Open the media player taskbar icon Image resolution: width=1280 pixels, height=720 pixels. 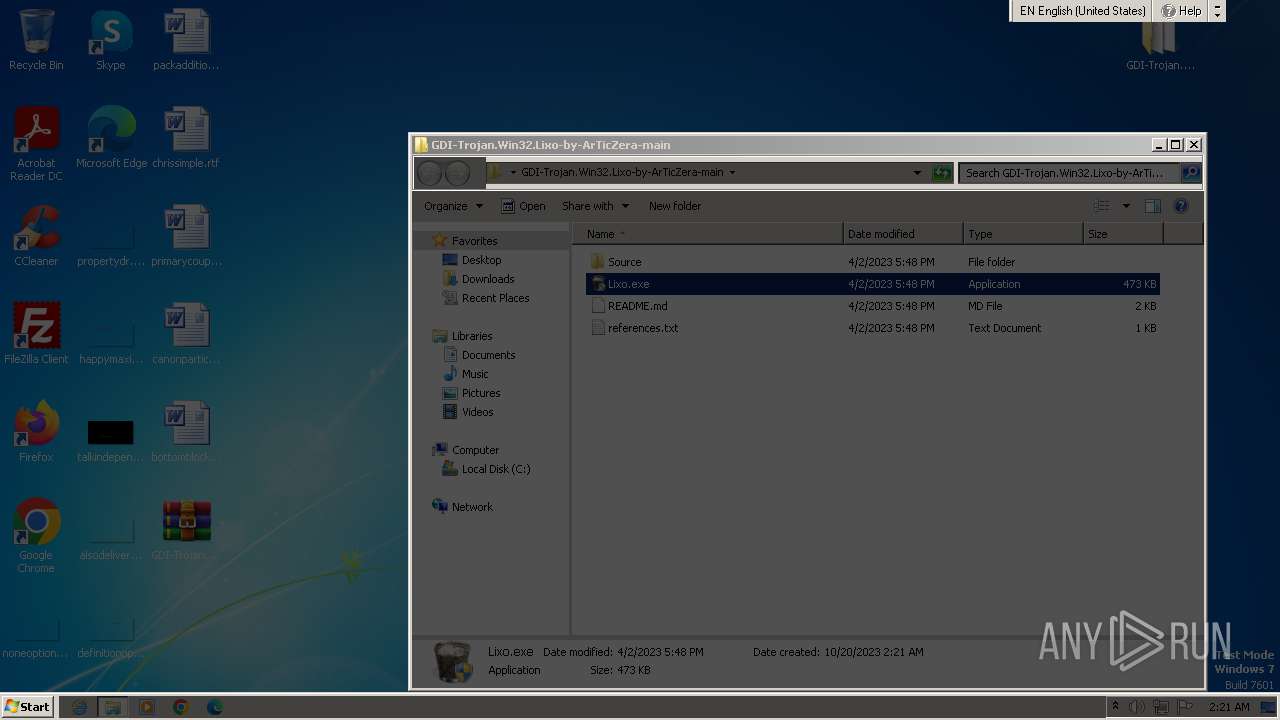147,707
